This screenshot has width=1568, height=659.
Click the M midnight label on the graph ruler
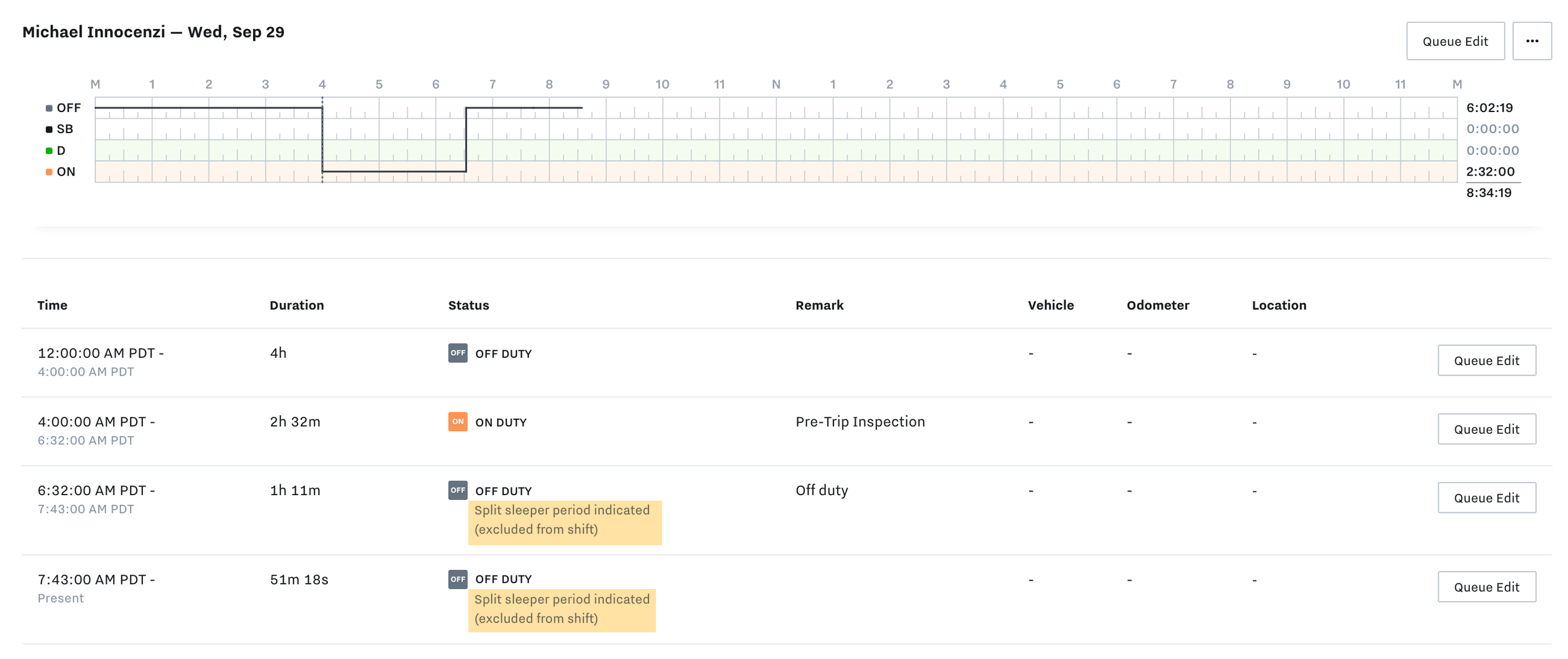(x=95, y=84)
